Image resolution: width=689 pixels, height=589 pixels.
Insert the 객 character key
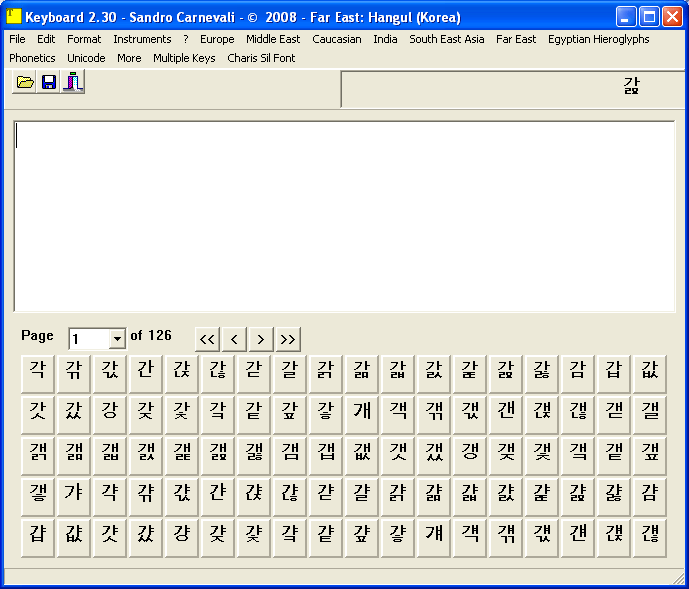pos(398,414)
